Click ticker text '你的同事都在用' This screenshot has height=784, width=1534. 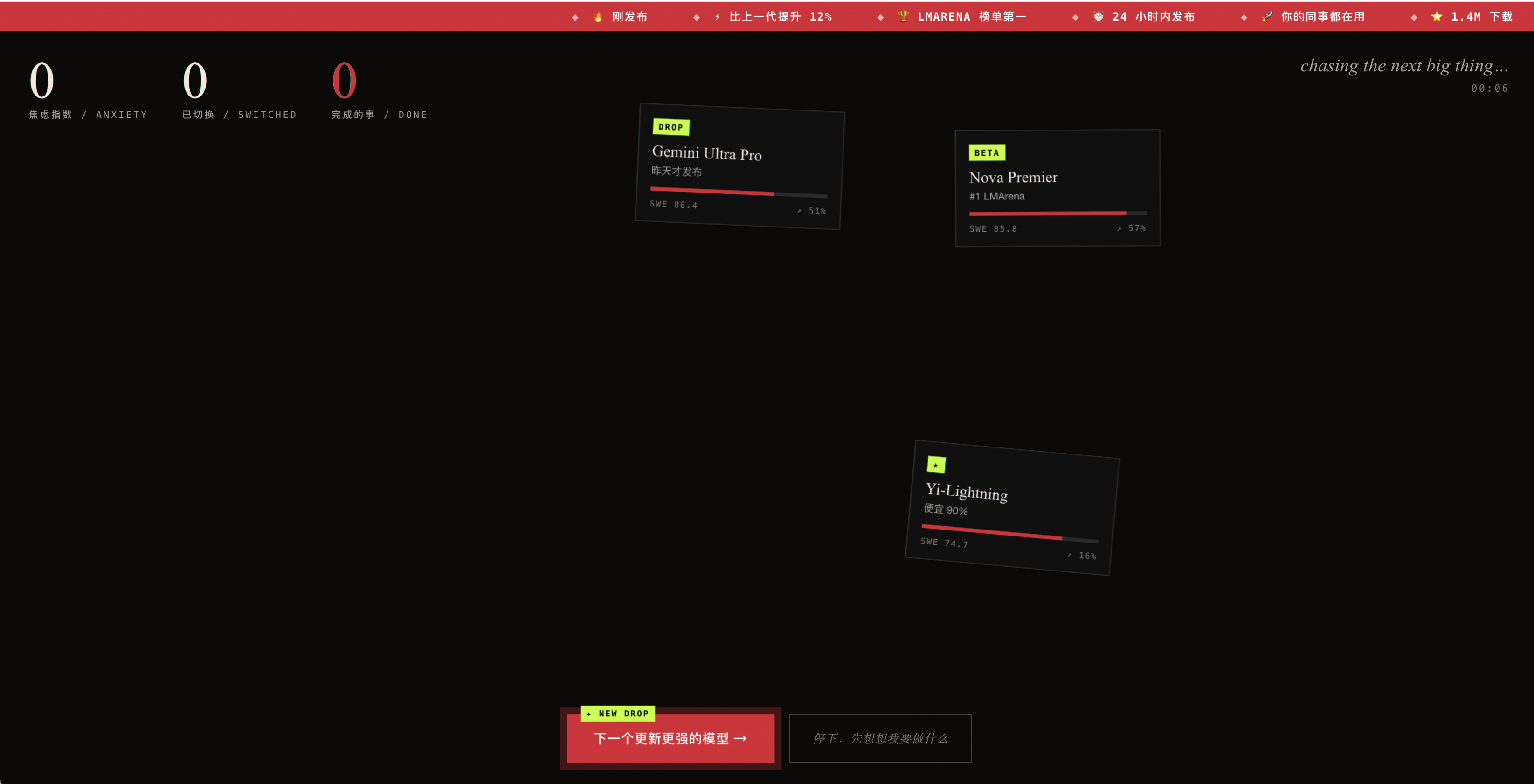point(1323,17)
